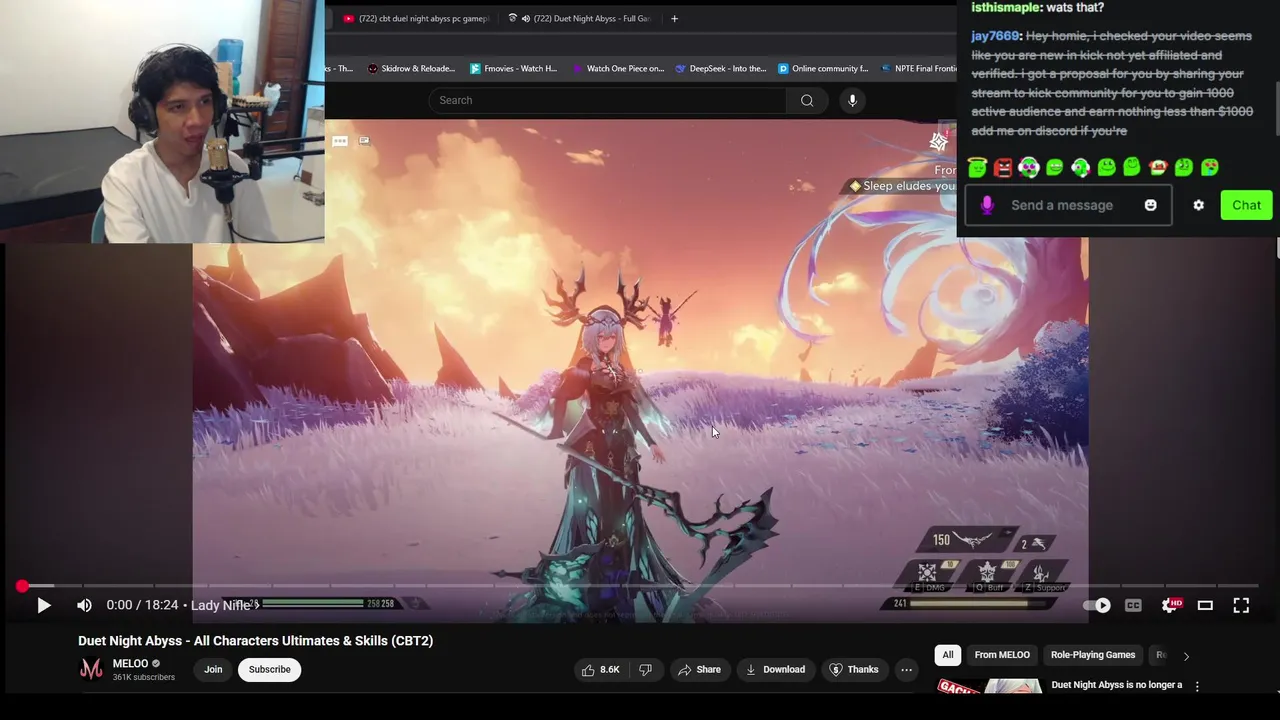
Task: Insert the halo angel green emote
Action: click(977, 167)
